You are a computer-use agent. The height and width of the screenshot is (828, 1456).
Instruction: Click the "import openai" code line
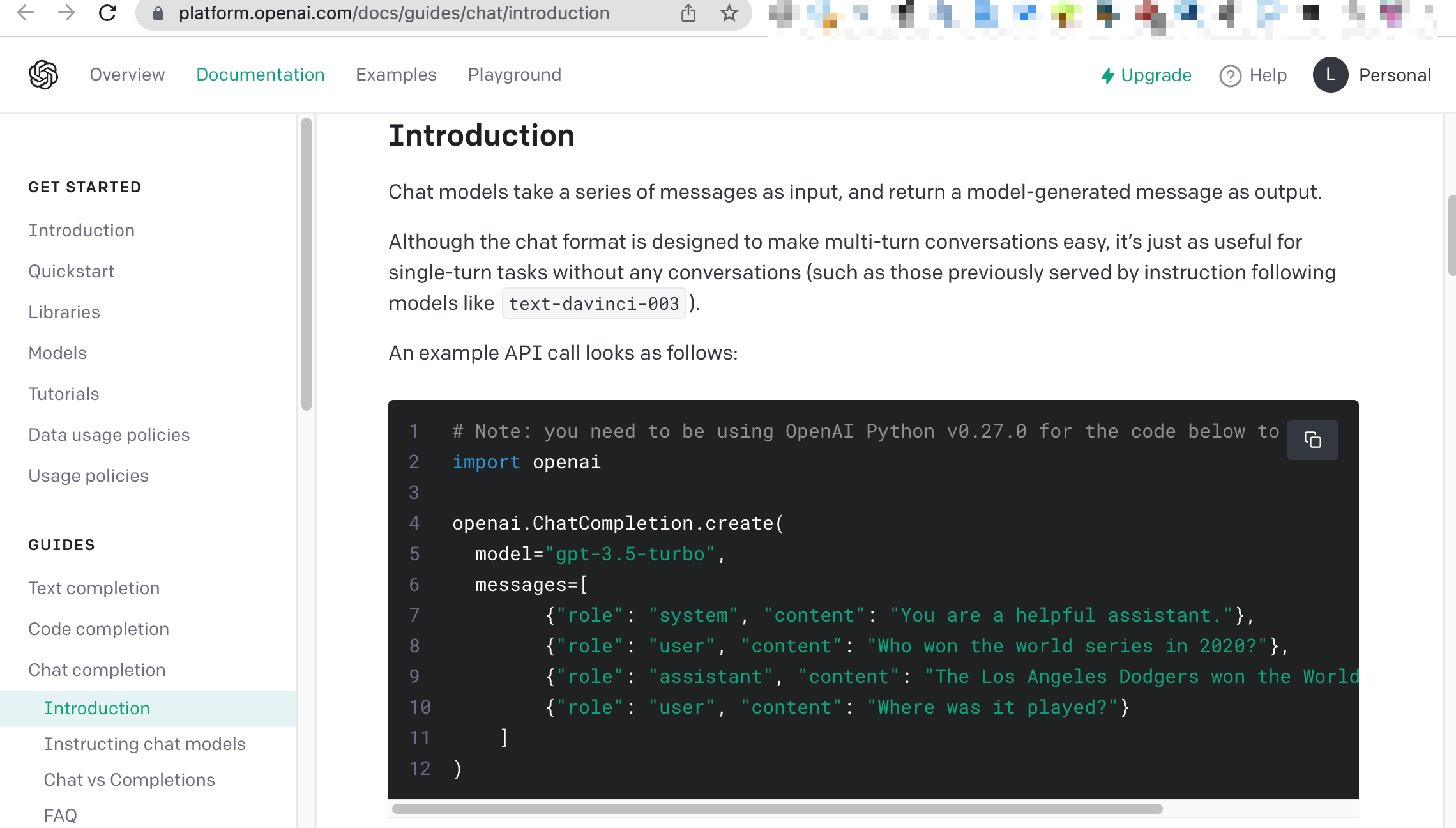[x=526, y=462]
